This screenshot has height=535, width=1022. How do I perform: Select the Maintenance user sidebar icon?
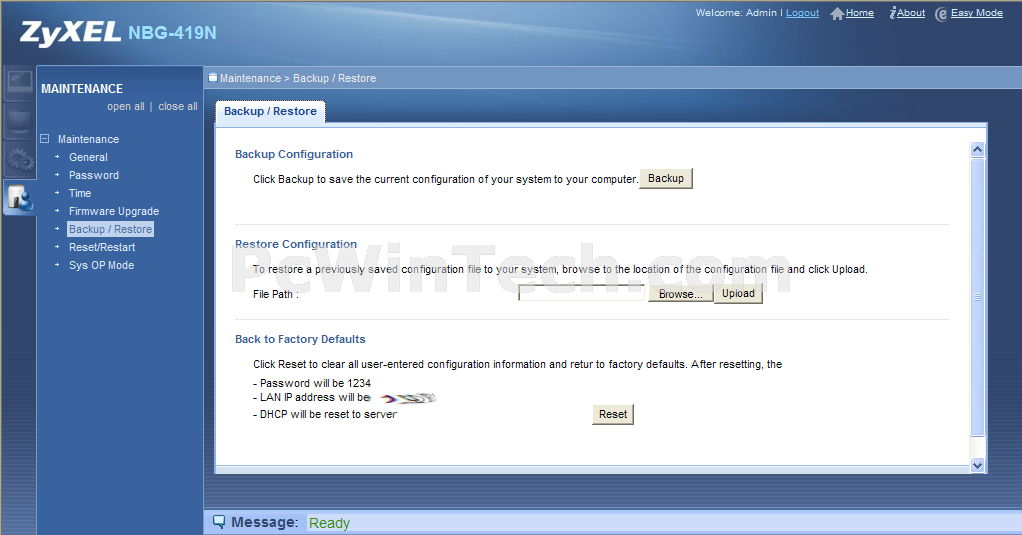(19, 197)
